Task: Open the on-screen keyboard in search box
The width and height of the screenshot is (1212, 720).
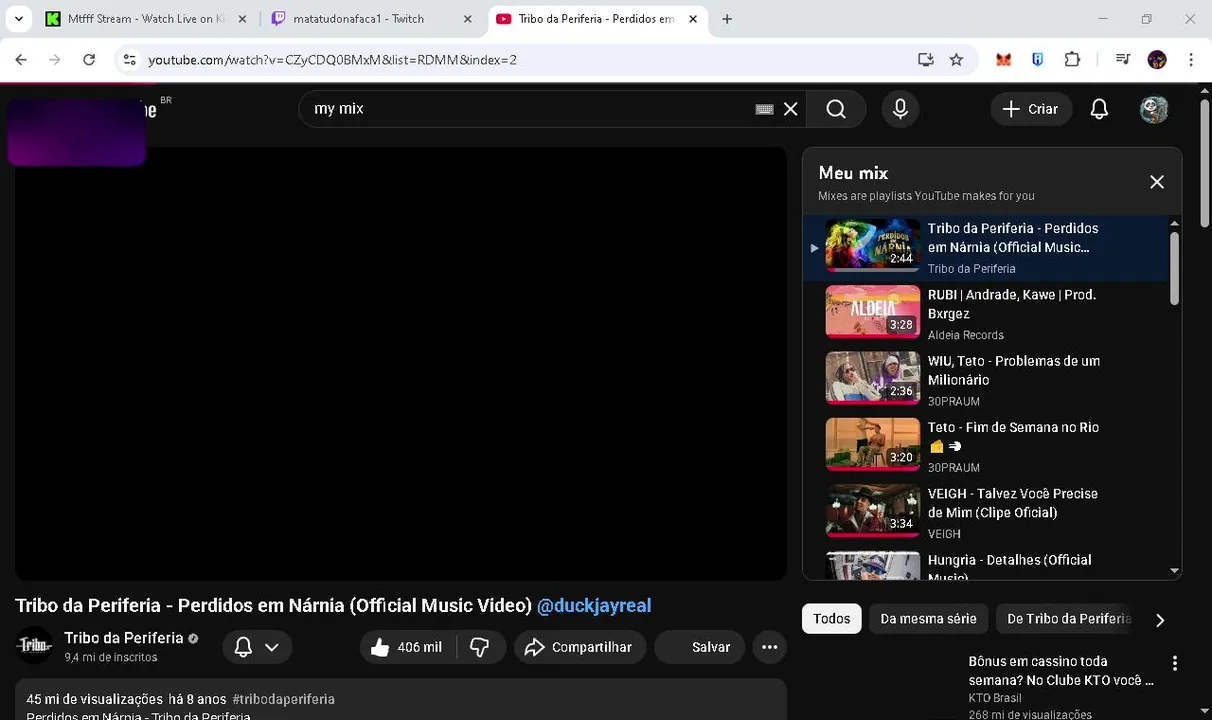Action: (765, 109)
